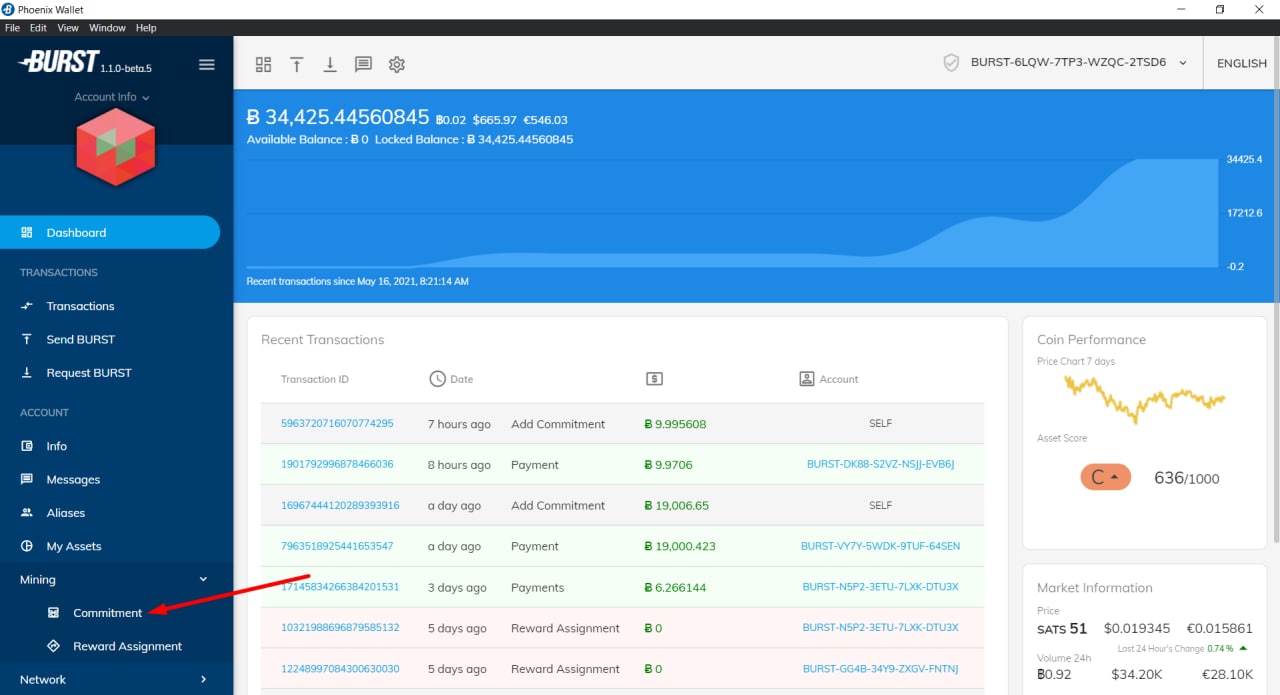The image size is (1280, 695).
Task: Click the dollar icon in amount column header
Action: tap(654, 379)
